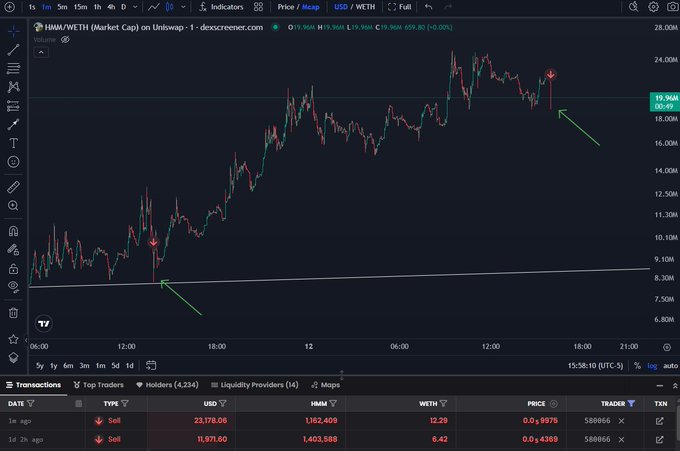Toggle hide all drawings eye icon
680x451 pixels.
click(13, 287)
